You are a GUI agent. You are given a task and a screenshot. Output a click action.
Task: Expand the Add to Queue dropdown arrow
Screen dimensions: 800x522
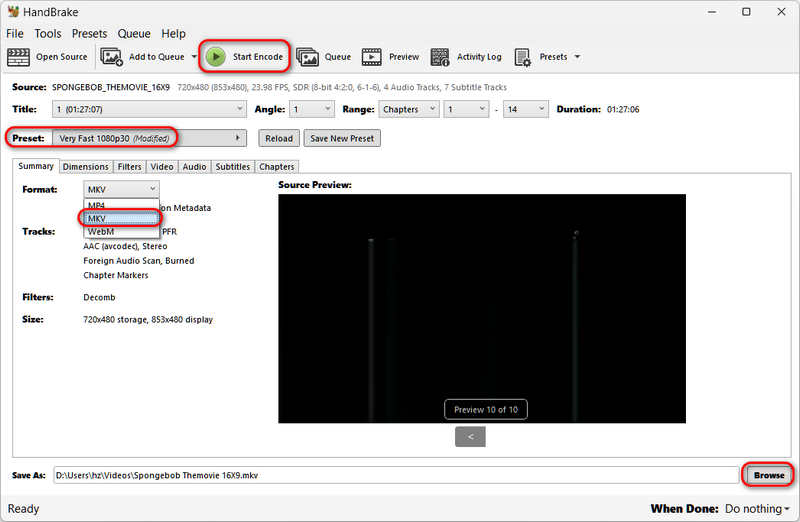(x=194, y=57)
